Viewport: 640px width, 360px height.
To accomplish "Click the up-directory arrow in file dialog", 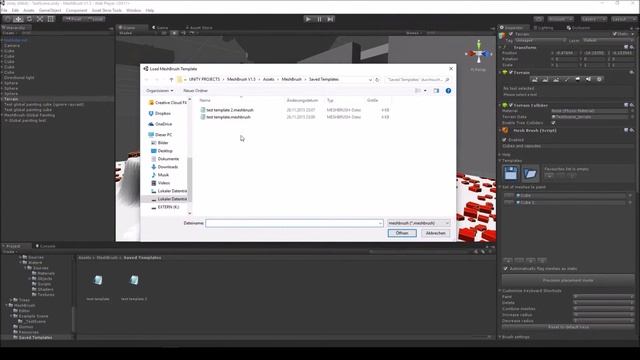I will 171,80.
